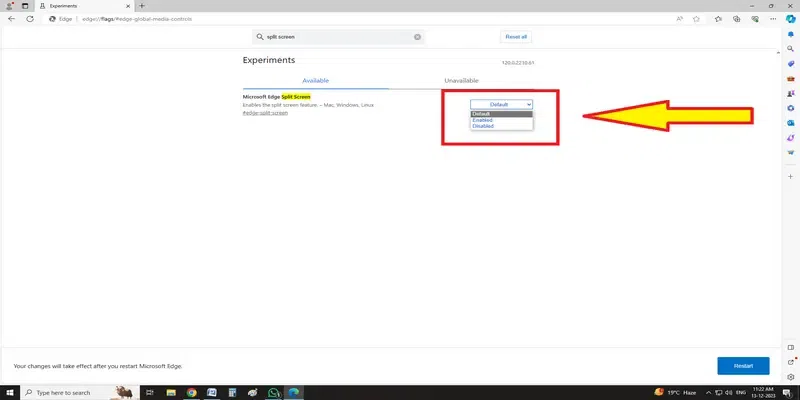Choose Enabled in the dropdown list
The image size is (800, 400).
pyautogui.click(x=501, y=120)
